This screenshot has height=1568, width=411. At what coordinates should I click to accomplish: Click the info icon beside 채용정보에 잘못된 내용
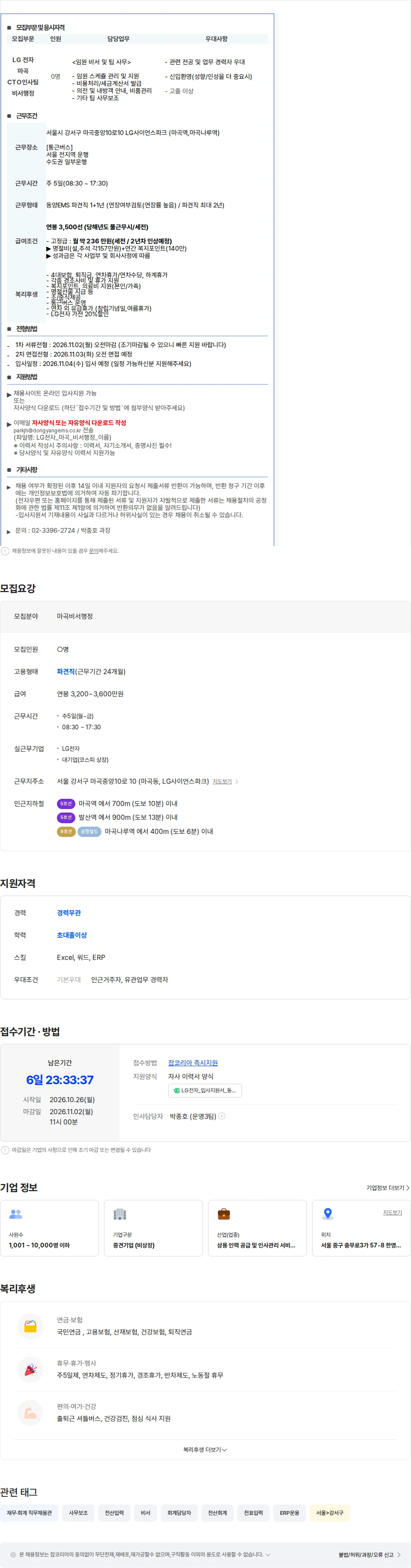coord(5,551)
